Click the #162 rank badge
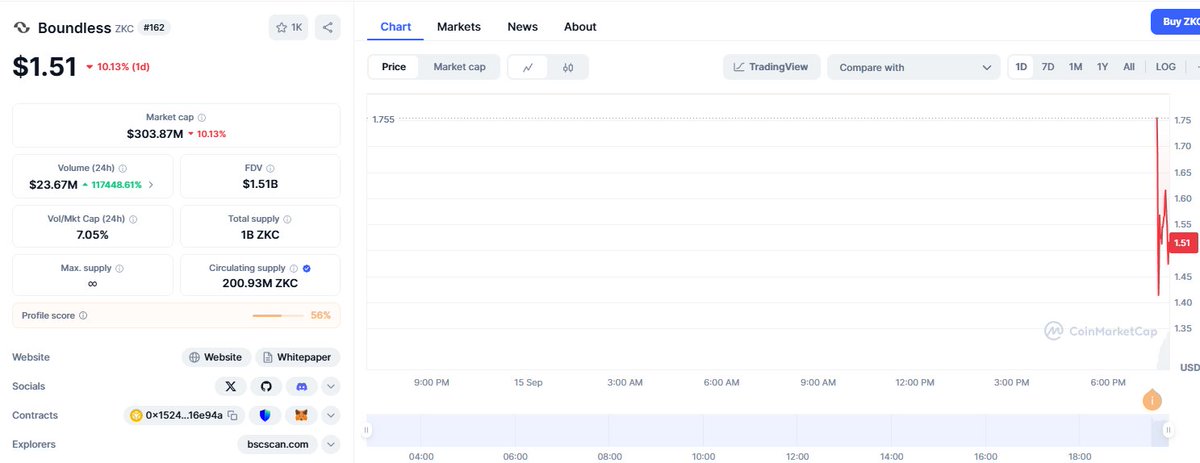 (154, 28)
